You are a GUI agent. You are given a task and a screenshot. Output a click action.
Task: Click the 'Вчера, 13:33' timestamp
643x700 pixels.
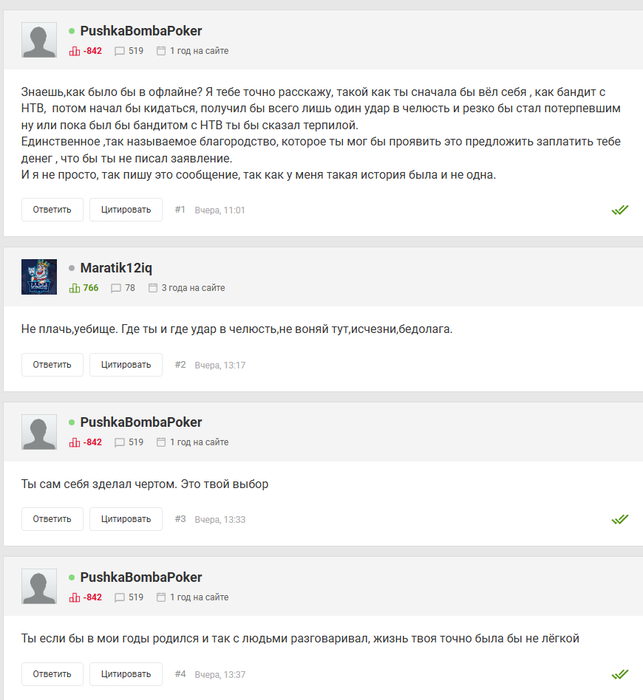(220, 520)
